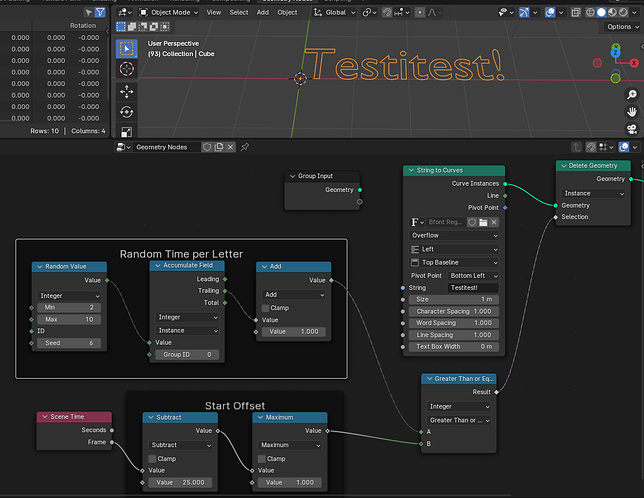
Task: Open the viewport Select menu
Action: [239, 13]
